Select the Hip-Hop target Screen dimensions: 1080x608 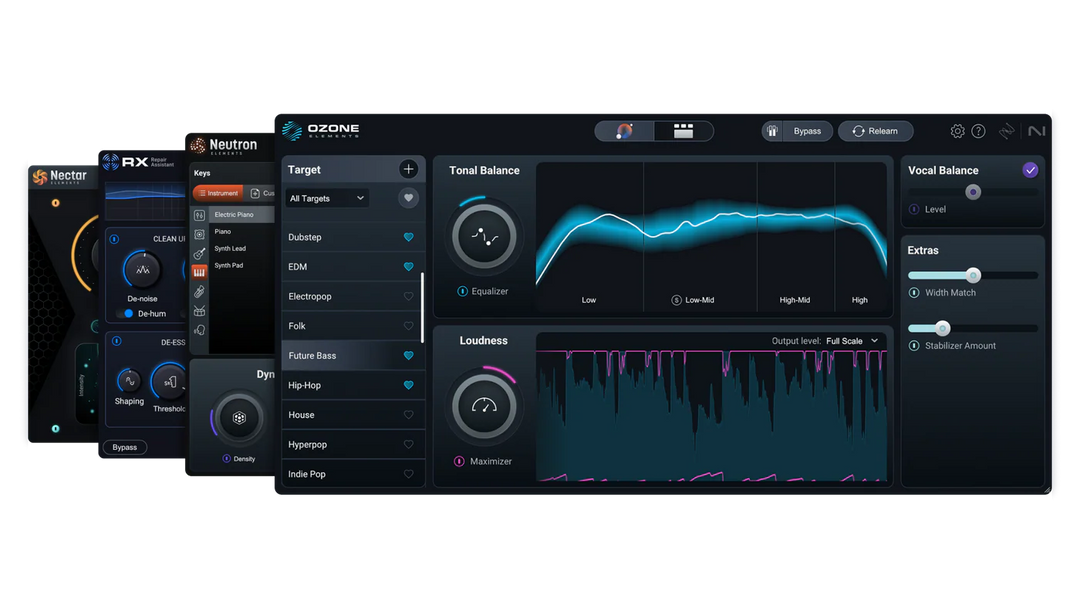[x=353, y=385]
